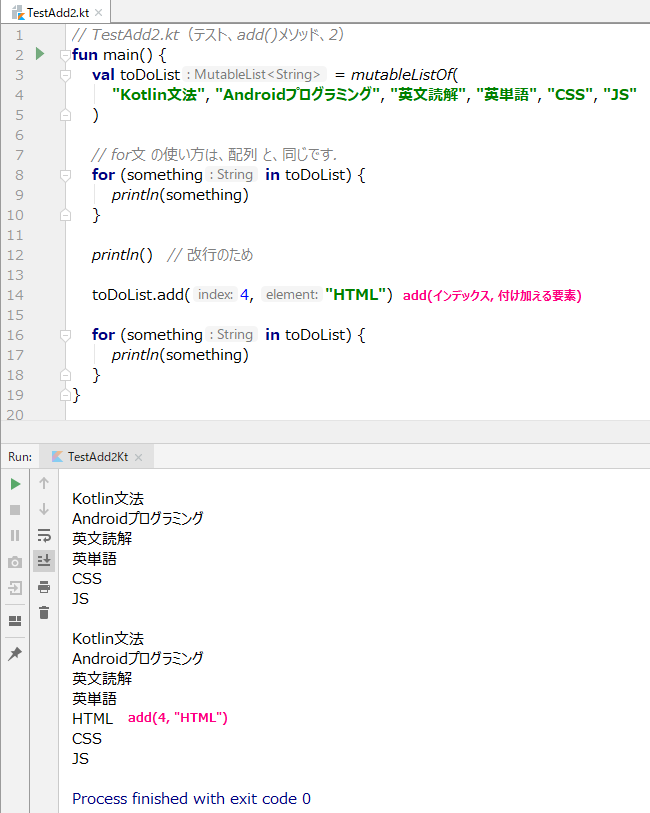The height and width of the screenshot is (813, 650).
Task: Dump threads with the camera icon
Action: tap(16, 563)
